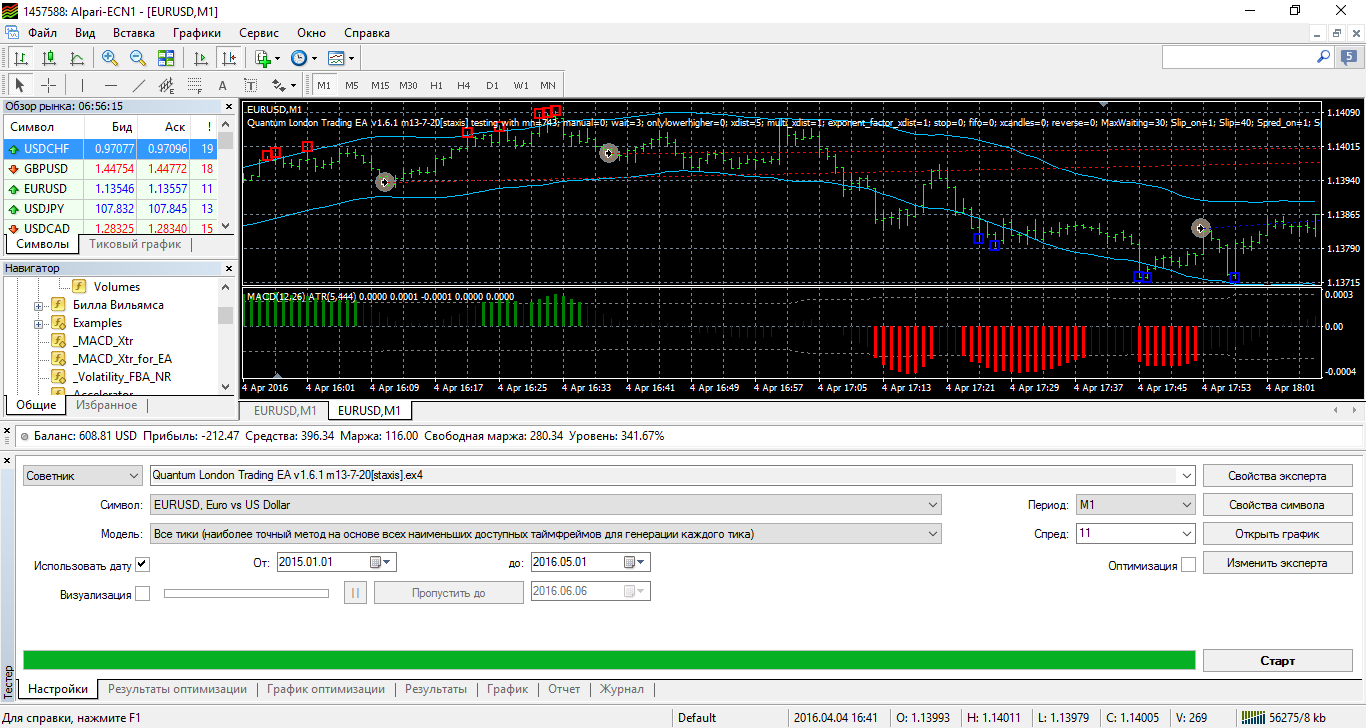Switch chart to candlestick mode
This screenshot has height=728, width=1366.
49,58
